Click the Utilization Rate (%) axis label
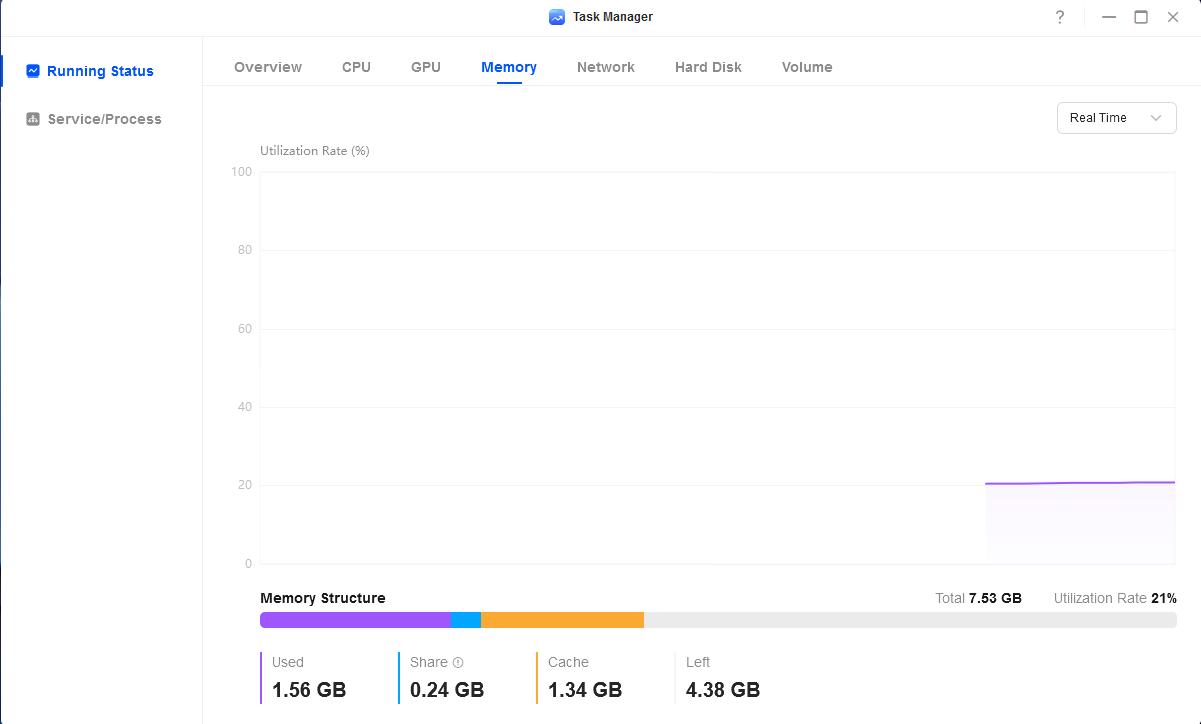The height and width of the screenshot is (724, 1201). coord(315,151)
